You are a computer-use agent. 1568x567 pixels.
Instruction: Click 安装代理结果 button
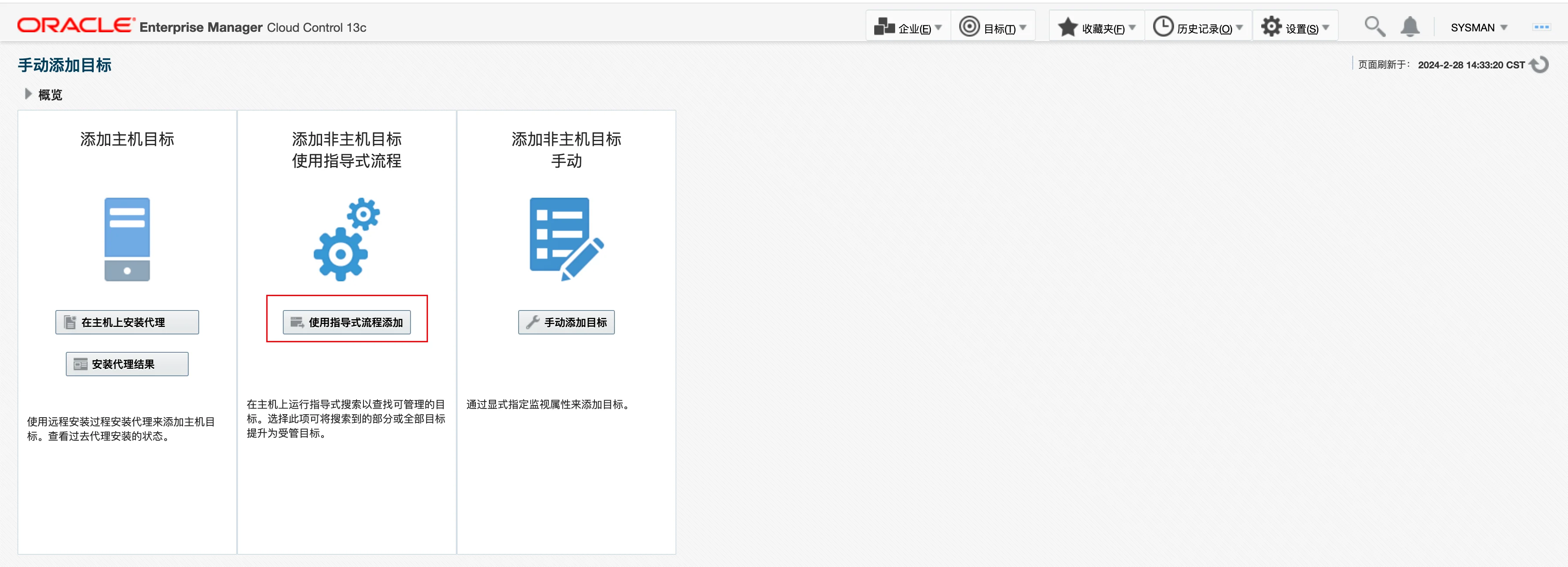(127, 364)
